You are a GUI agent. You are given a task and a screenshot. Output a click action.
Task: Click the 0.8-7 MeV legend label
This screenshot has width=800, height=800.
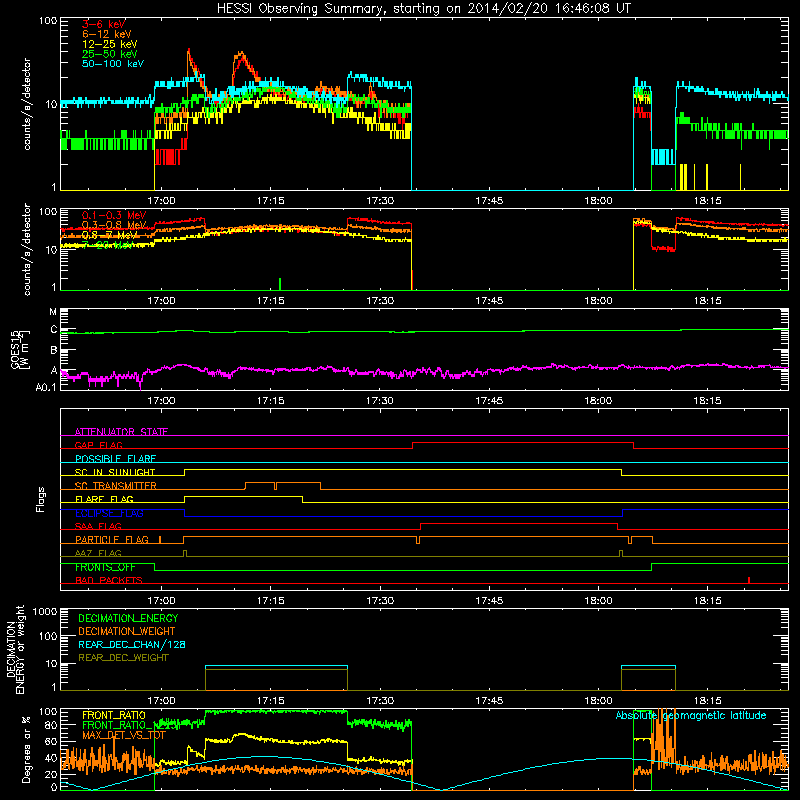tap(109, 235)
